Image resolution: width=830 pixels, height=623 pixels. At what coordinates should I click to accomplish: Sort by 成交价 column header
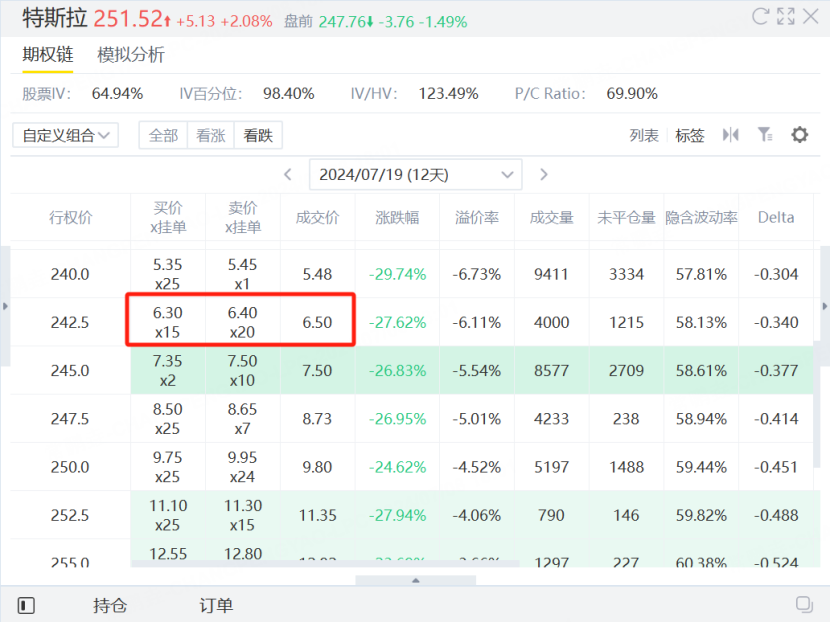pos(317,218)
